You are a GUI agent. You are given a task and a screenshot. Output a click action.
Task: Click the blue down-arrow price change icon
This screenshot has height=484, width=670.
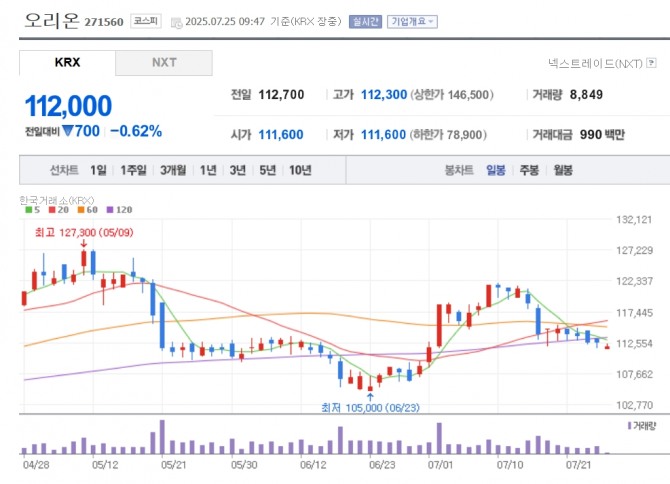(x=68, y=131)
